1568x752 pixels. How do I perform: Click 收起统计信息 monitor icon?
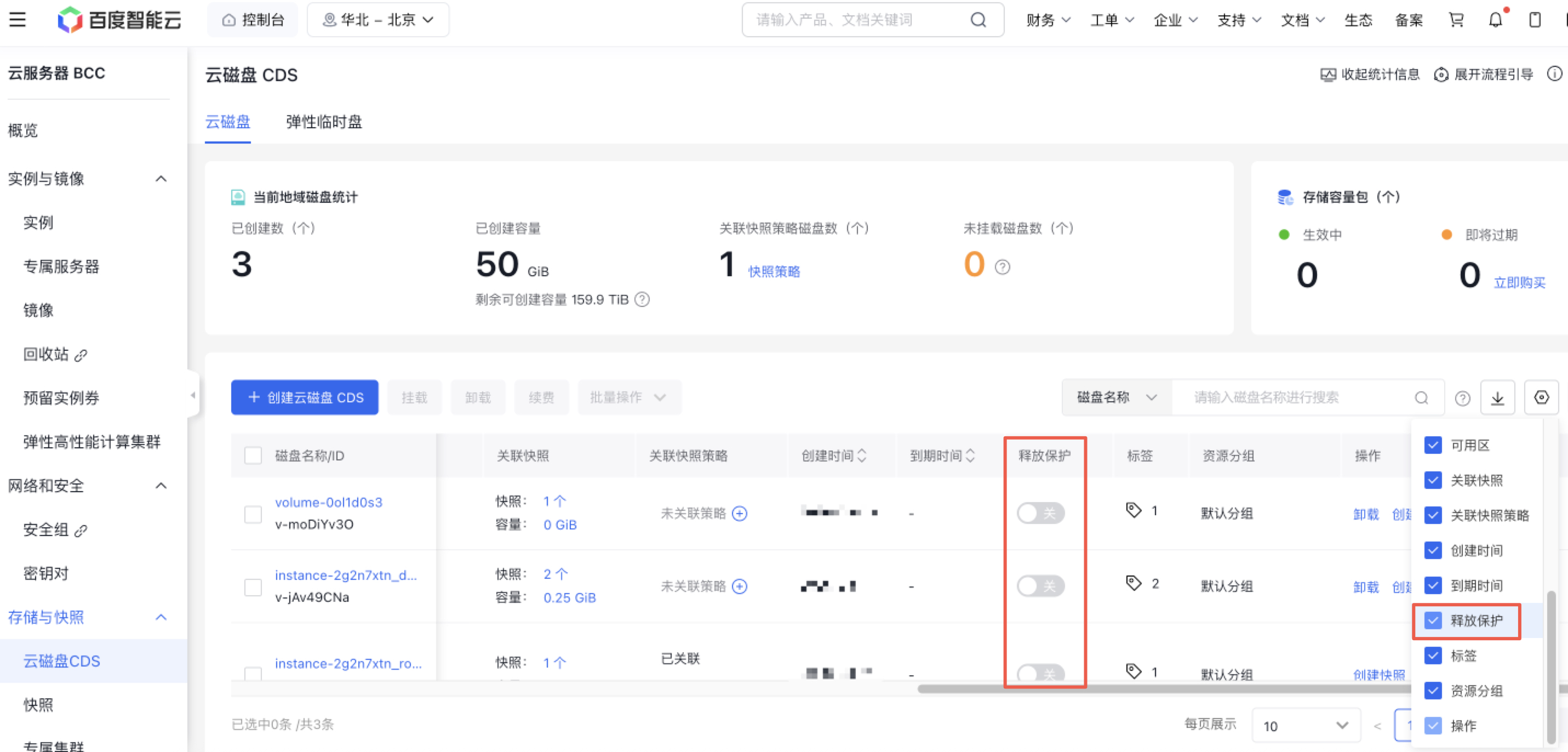click(x=1327, y=75)
